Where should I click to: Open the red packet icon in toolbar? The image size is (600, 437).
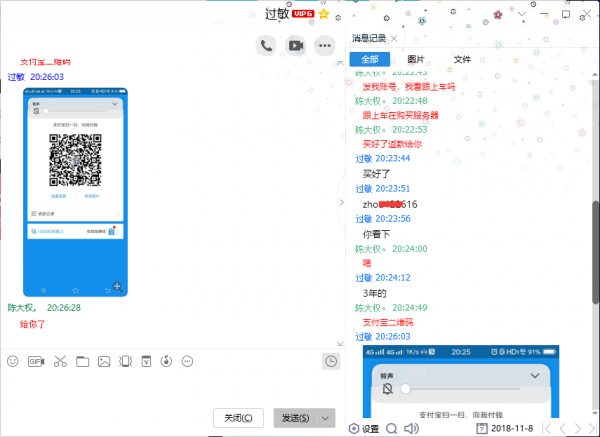point(146,361)
